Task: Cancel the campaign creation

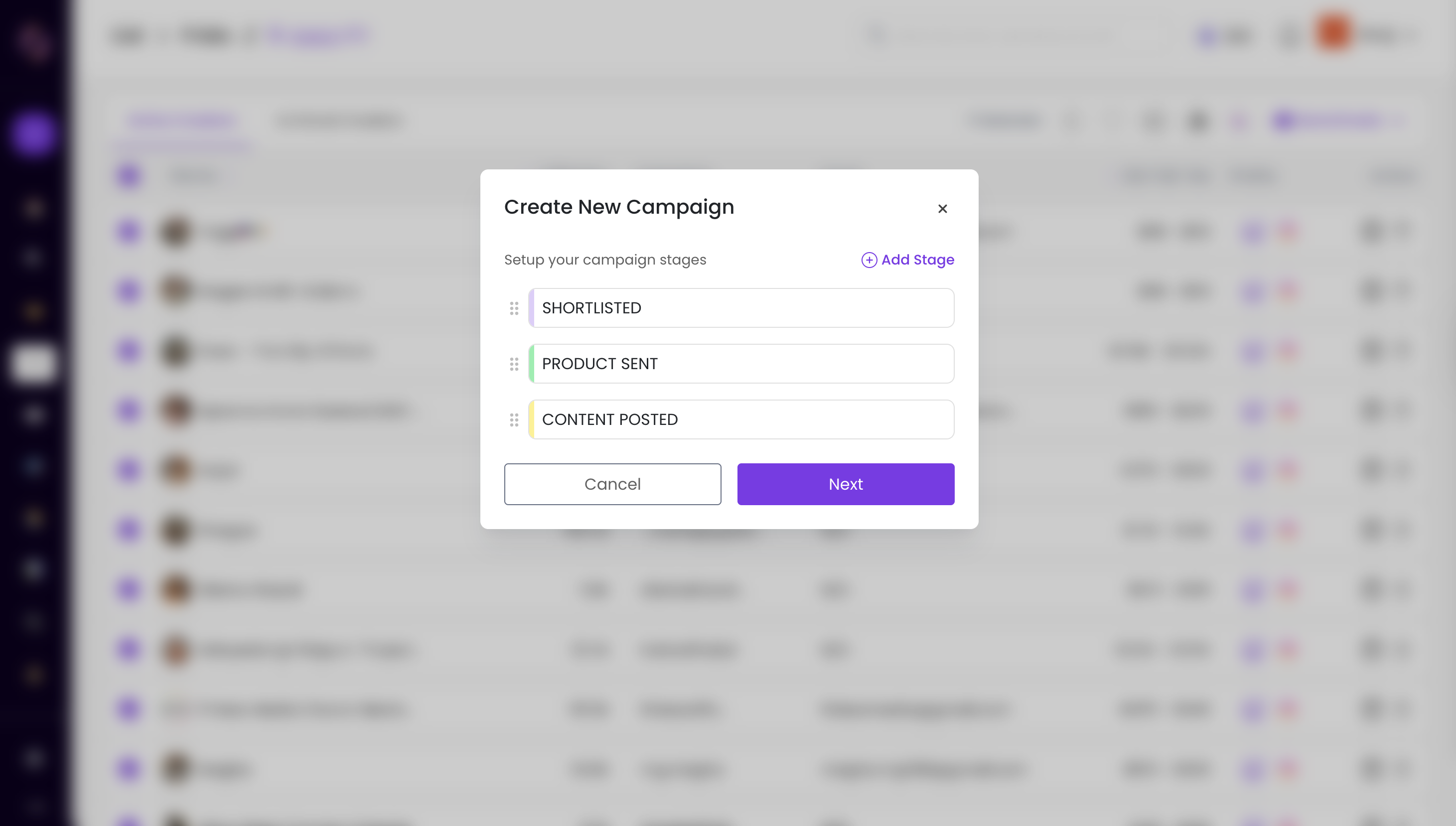Action: pyautogui.click(x=612, y=484)
